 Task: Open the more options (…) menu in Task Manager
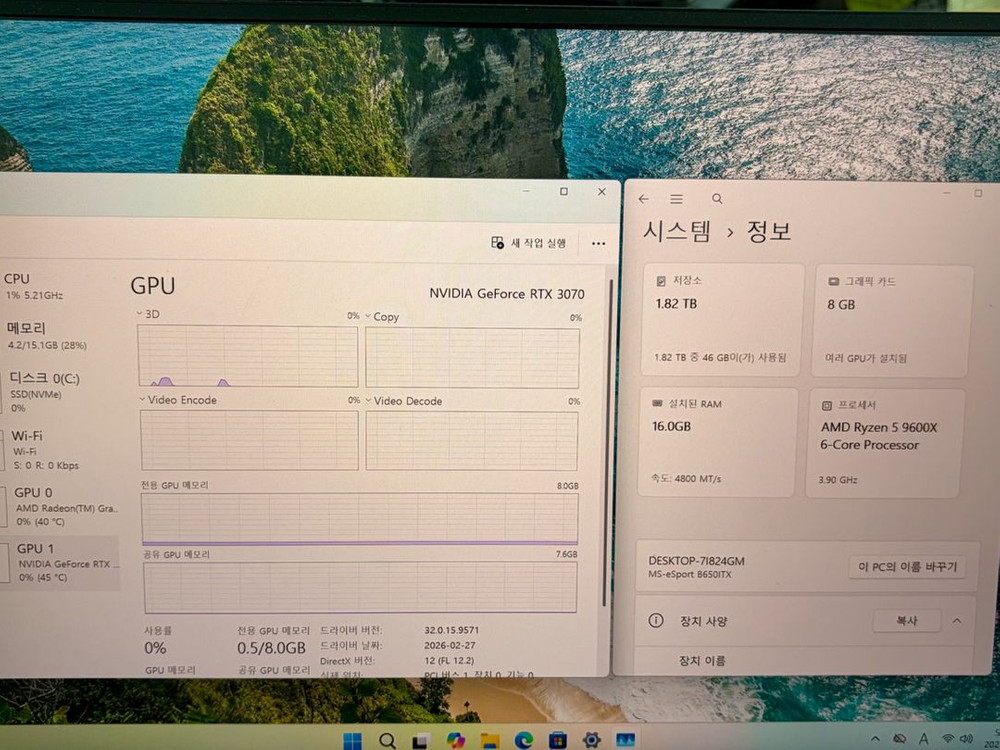click(x=598, y=244)
